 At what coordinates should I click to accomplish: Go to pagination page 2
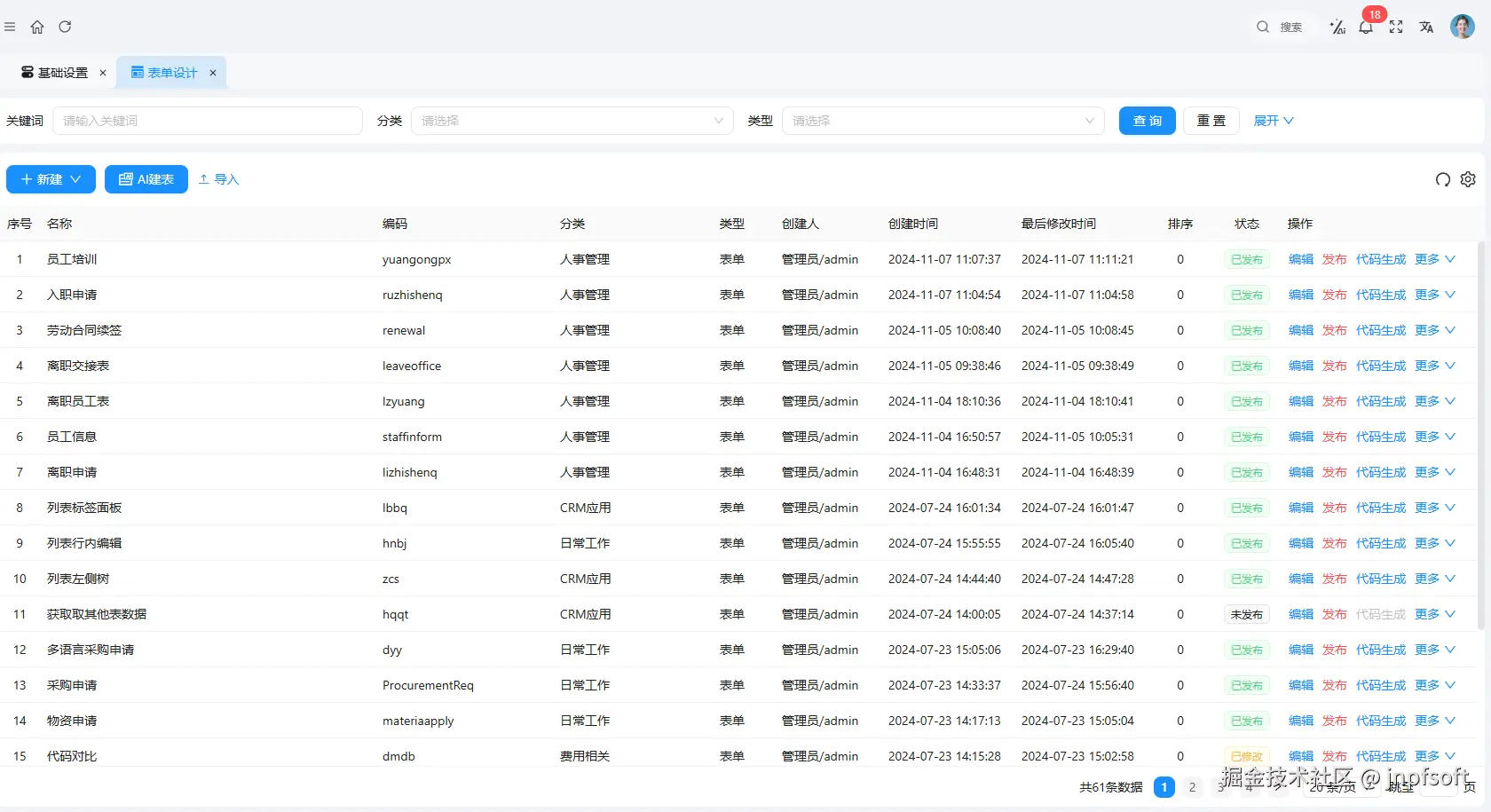(x=1192, y=787)
